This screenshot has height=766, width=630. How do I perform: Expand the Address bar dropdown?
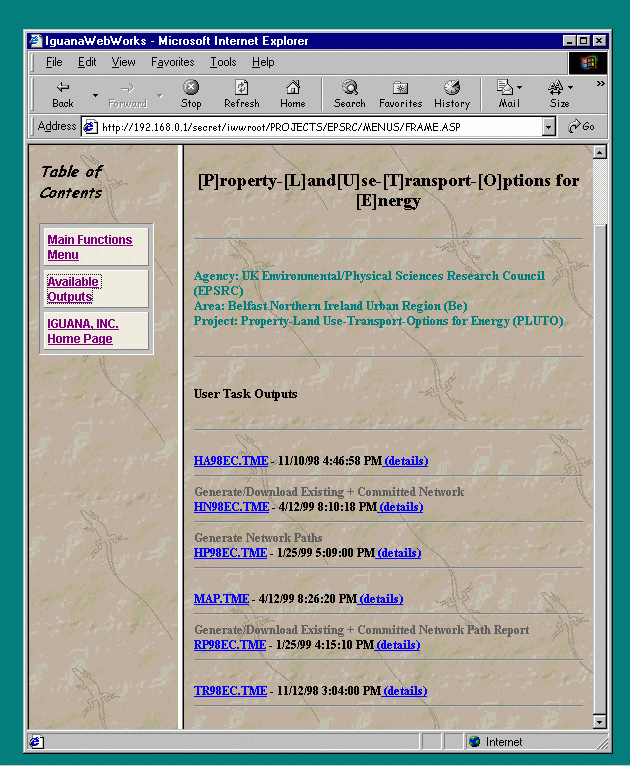click(548, 127)
